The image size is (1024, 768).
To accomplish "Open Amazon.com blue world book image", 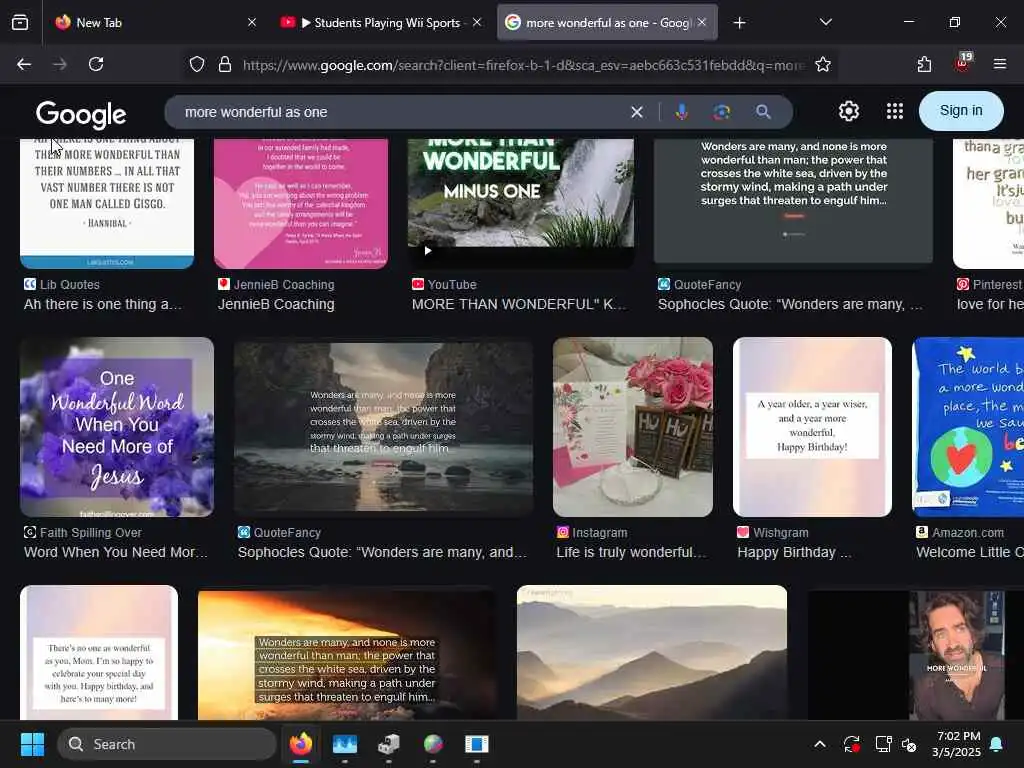I will point(968,427).
